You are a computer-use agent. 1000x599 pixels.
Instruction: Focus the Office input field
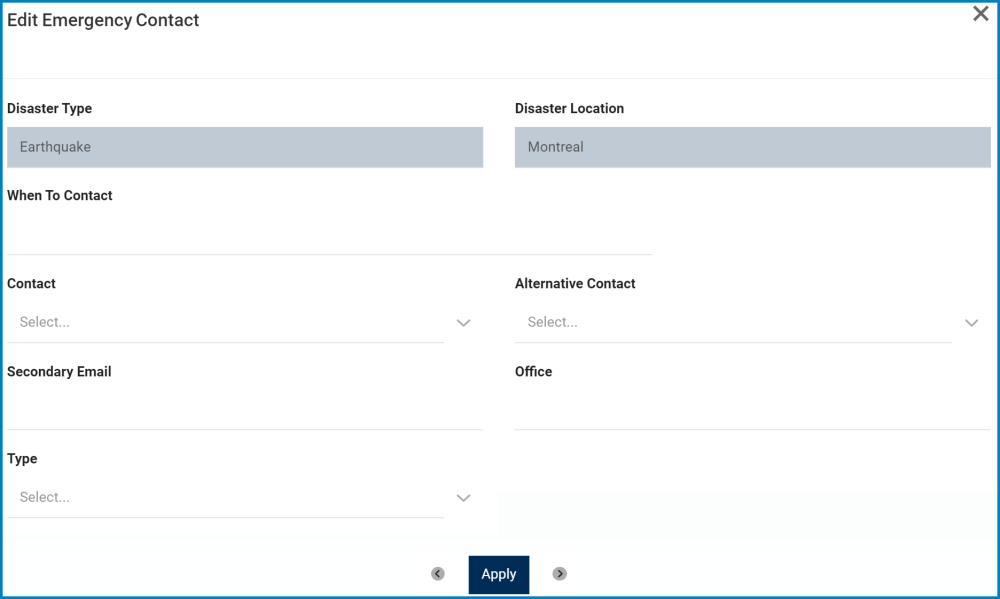coord(752,410)
